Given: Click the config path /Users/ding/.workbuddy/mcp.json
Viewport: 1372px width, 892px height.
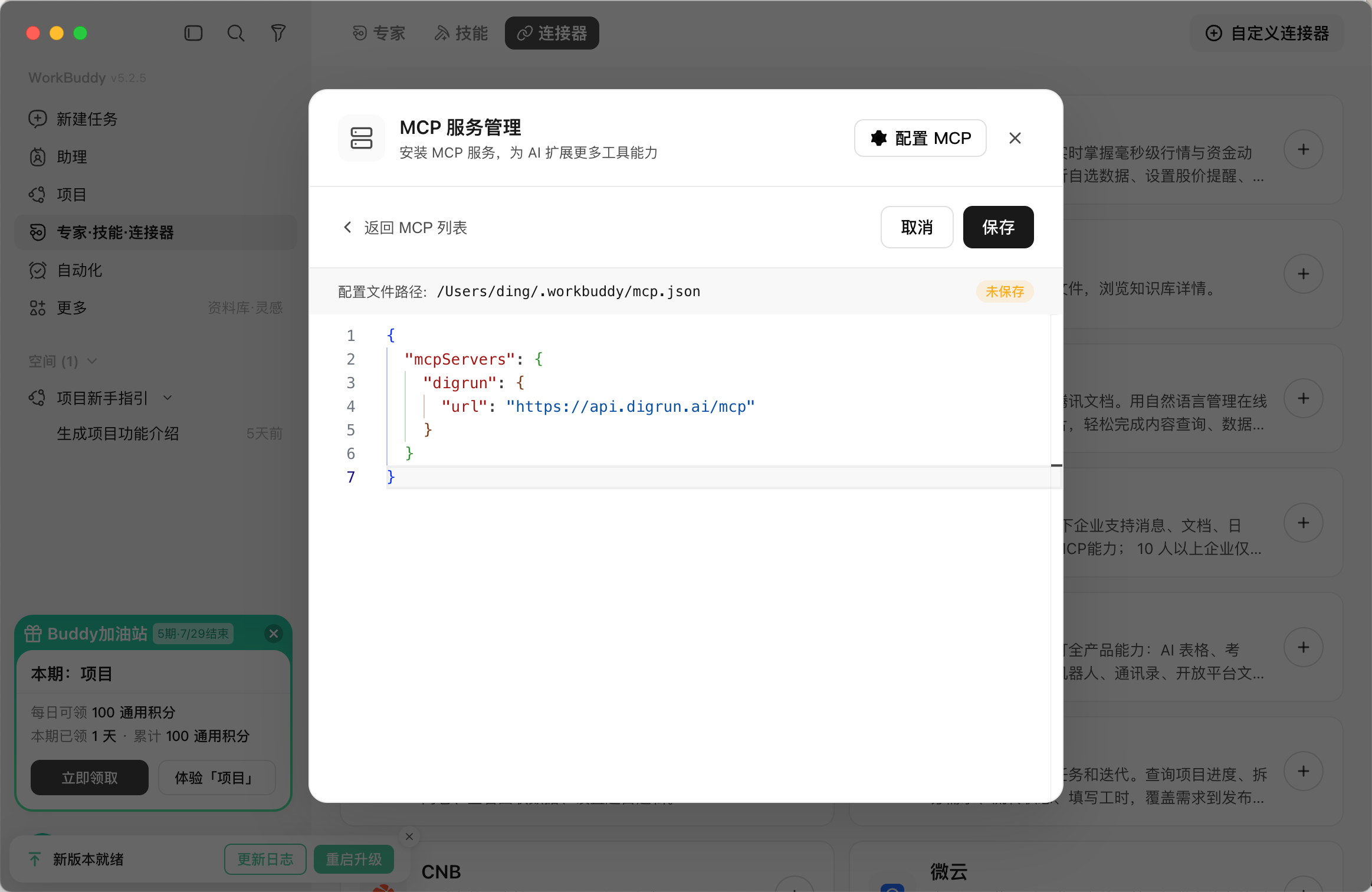Looking at the screenshot, I should coord(569,291).
